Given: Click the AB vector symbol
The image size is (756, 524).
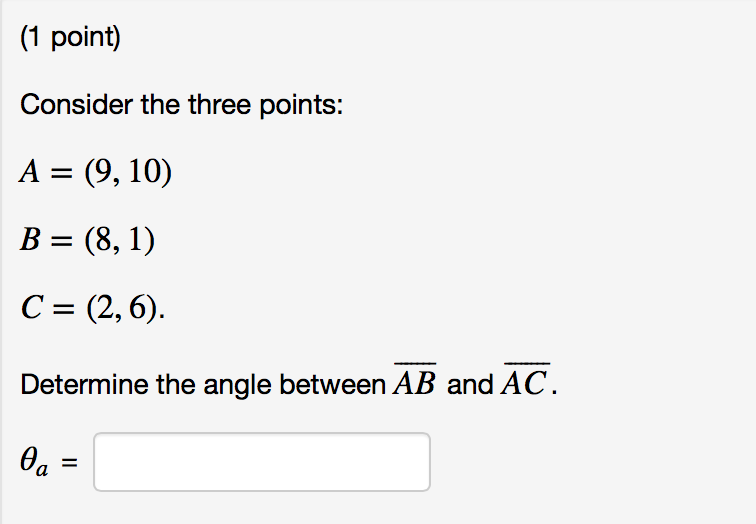Looking at the screenshot, I should coord(414,382).
